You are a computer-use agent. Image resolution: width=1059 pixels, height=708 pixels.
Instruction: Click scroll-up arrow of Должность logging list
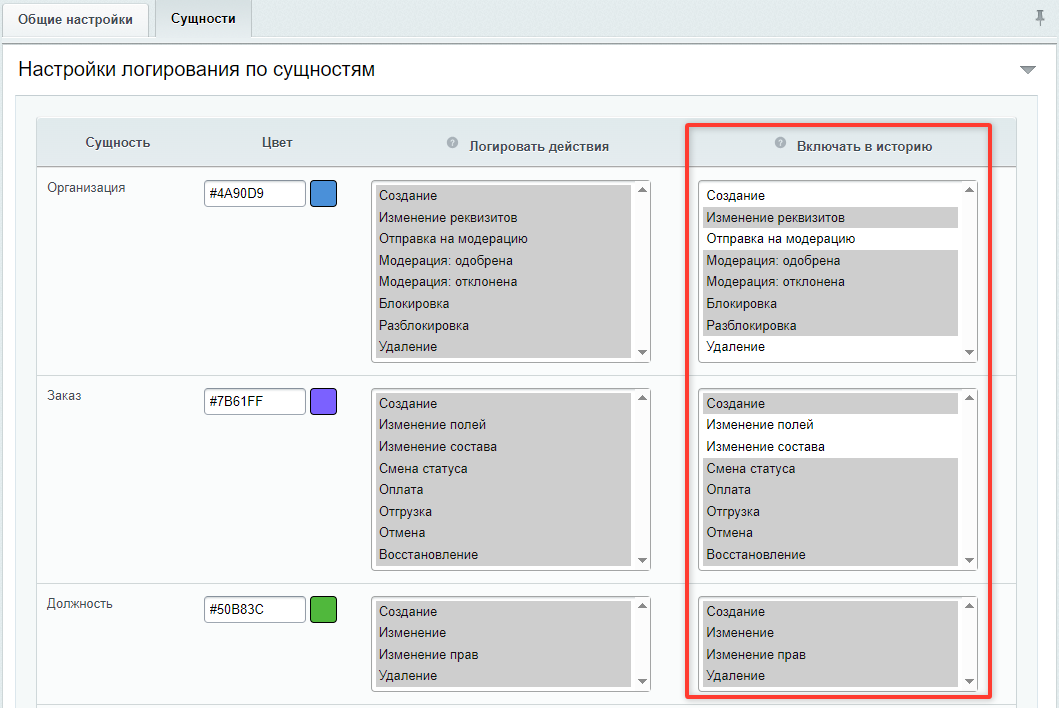point(642,606)
